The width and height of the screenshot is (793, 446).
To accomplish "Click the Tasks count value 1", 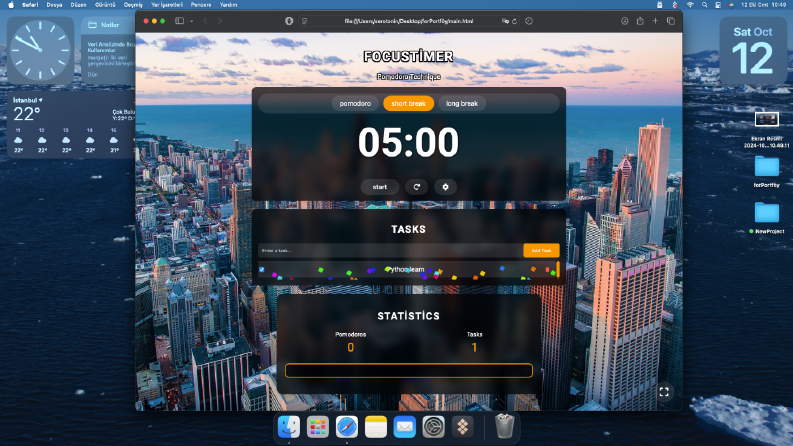I will pyautogui.click(x=474, y=347).
